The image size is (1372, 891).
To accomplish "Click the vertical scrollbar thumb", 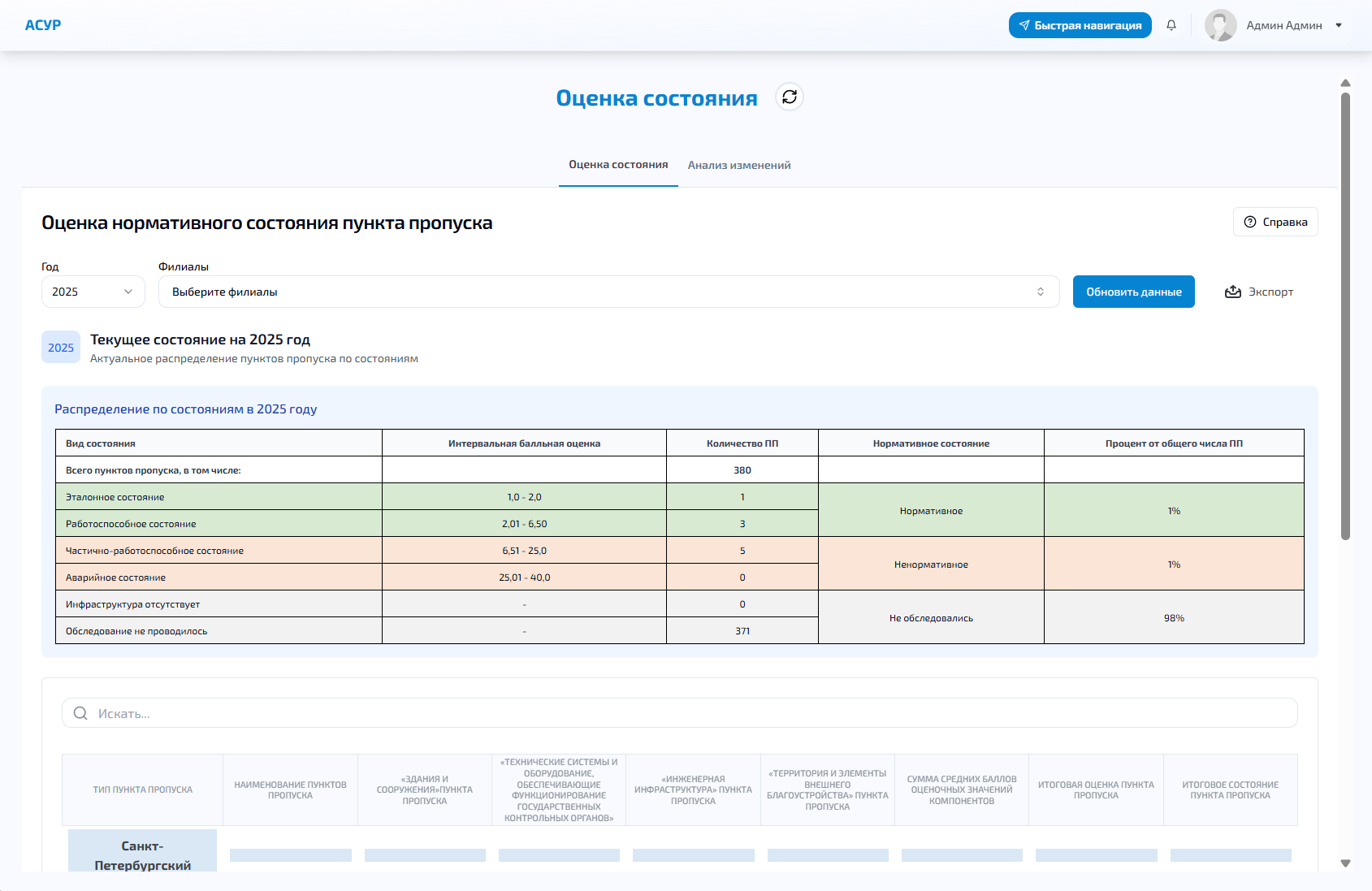I will tap(1345, 315).
